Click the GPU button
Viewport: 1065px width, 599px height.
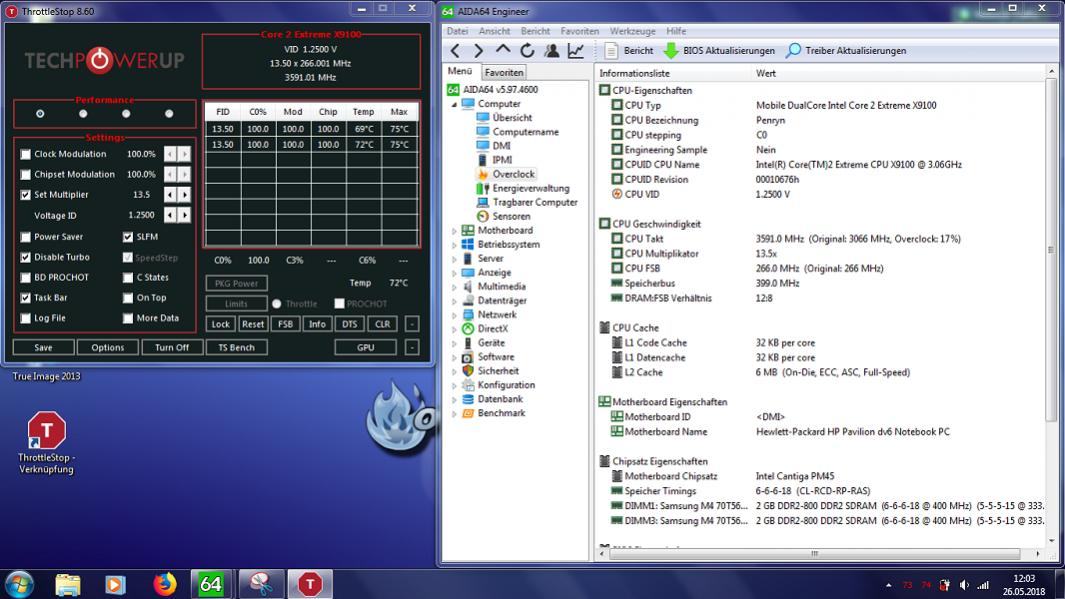(365, 347)
